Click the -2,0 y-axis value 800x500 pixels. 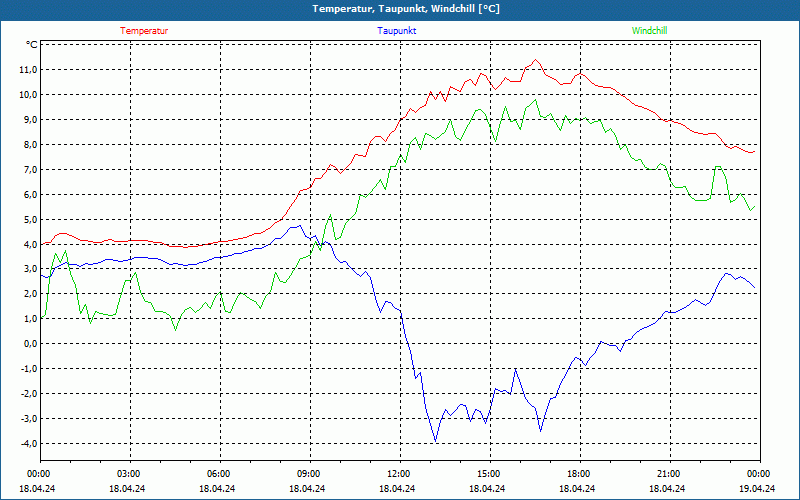tap(29, 394)
